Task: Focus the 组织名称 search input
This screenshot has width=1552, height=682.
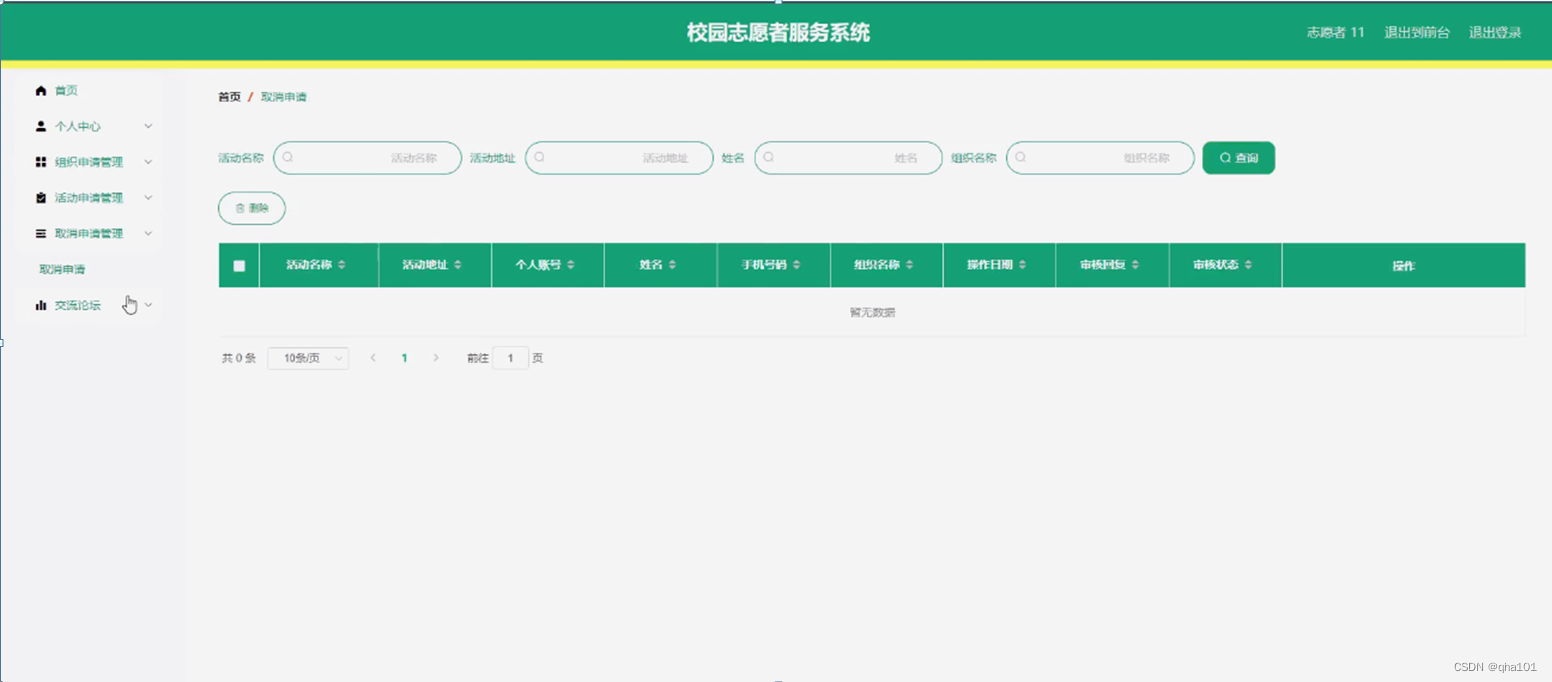Action: [x=1100, y=158]
